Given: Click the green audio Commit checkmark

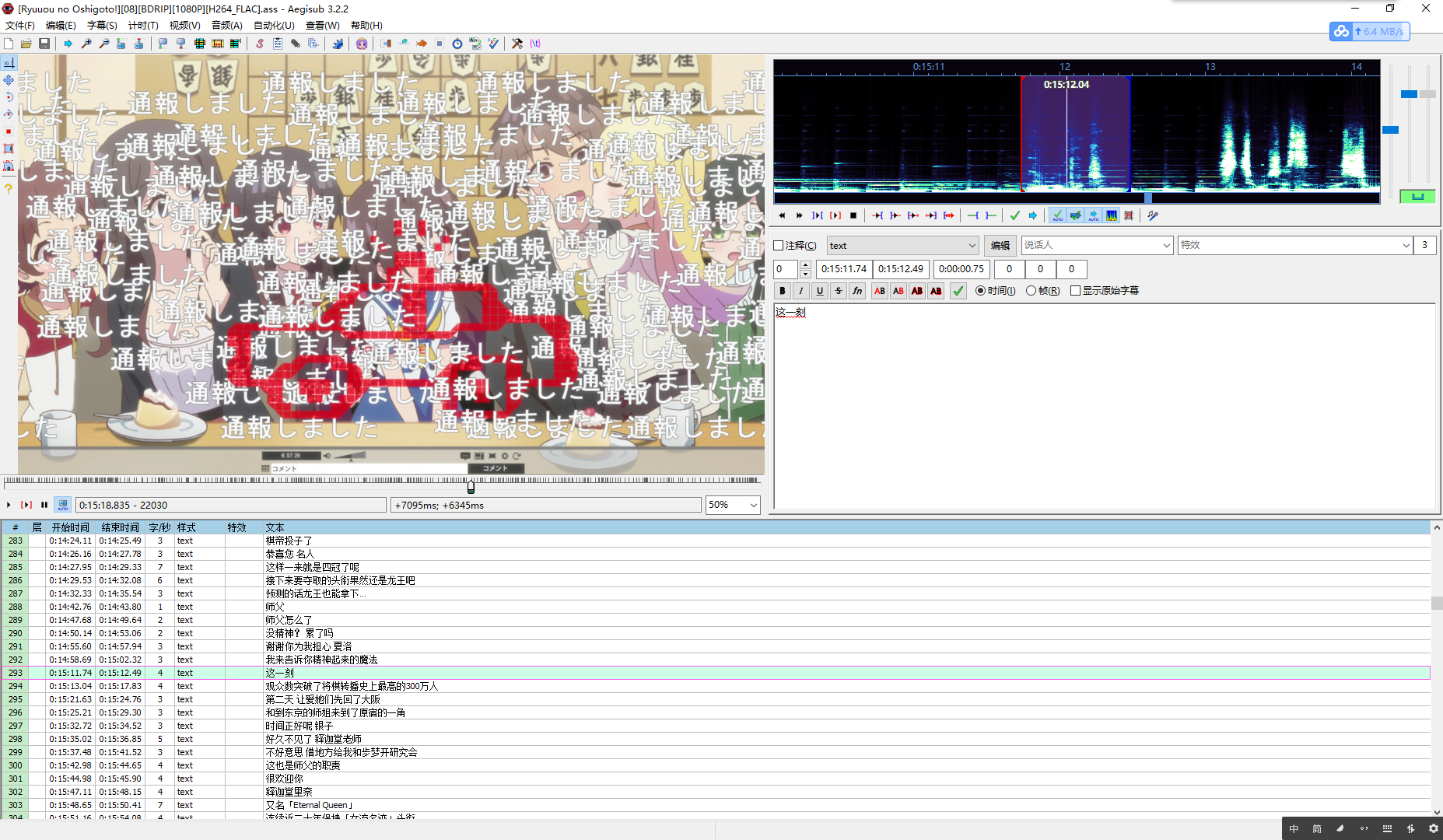Looking at the screenshot, I should [1014, 215].
